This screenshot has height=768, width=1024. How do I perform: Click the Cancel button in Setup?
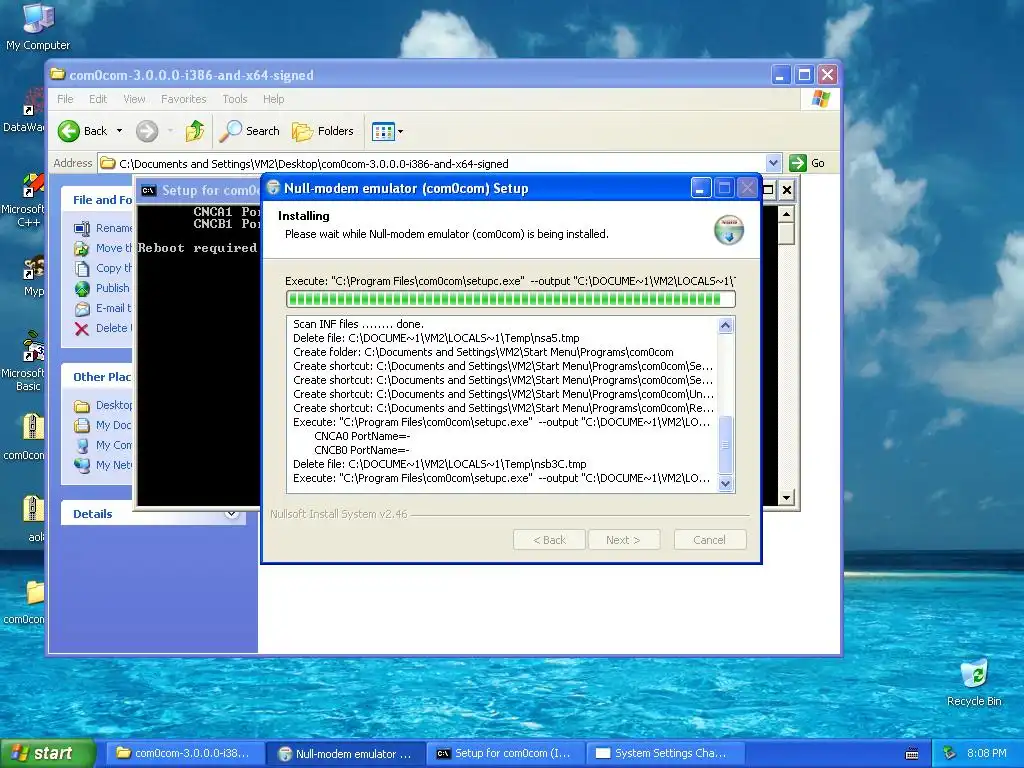709,540
